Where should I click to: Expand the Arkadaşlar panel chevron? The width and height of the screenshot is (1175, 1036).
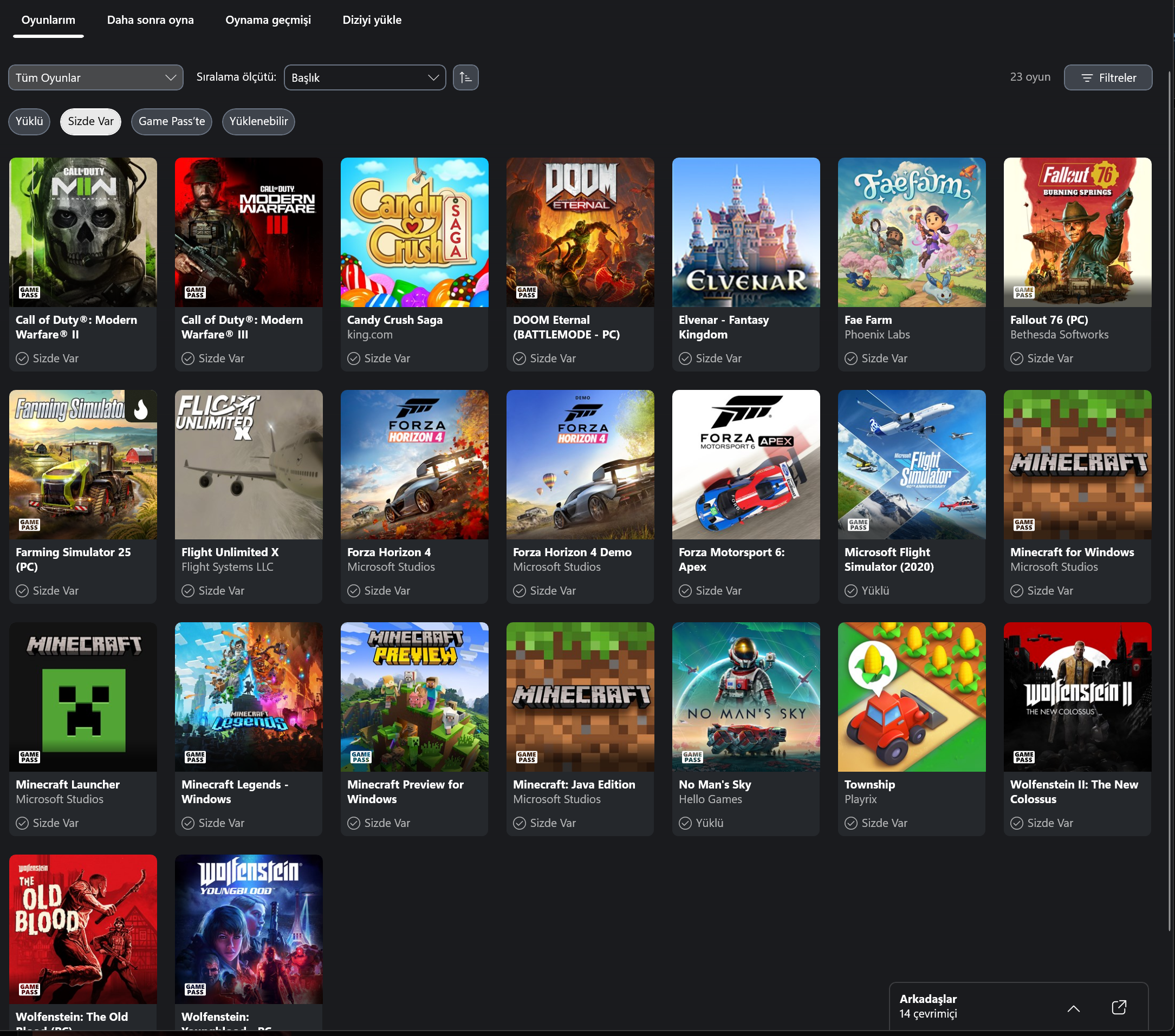pyautogui.click(x=1073, y=1008)
